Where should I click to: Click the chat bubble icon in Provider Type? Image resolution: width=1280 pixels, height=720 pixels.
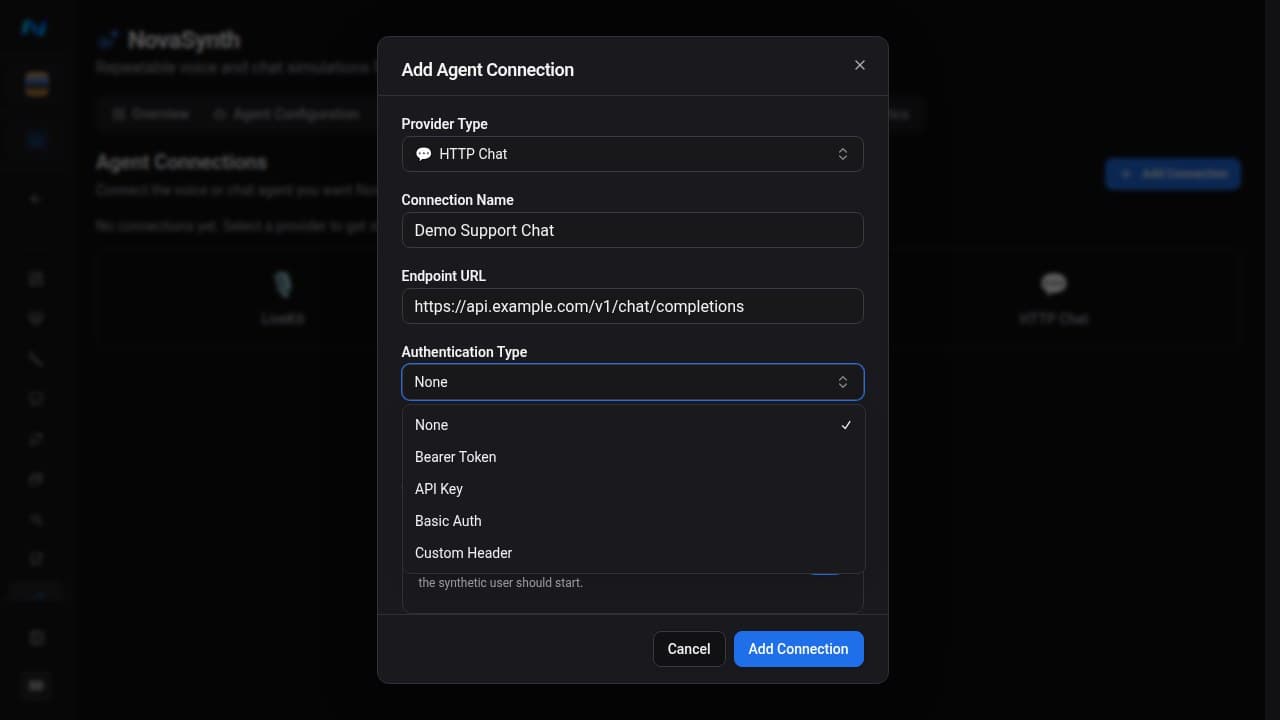(423, 154)
